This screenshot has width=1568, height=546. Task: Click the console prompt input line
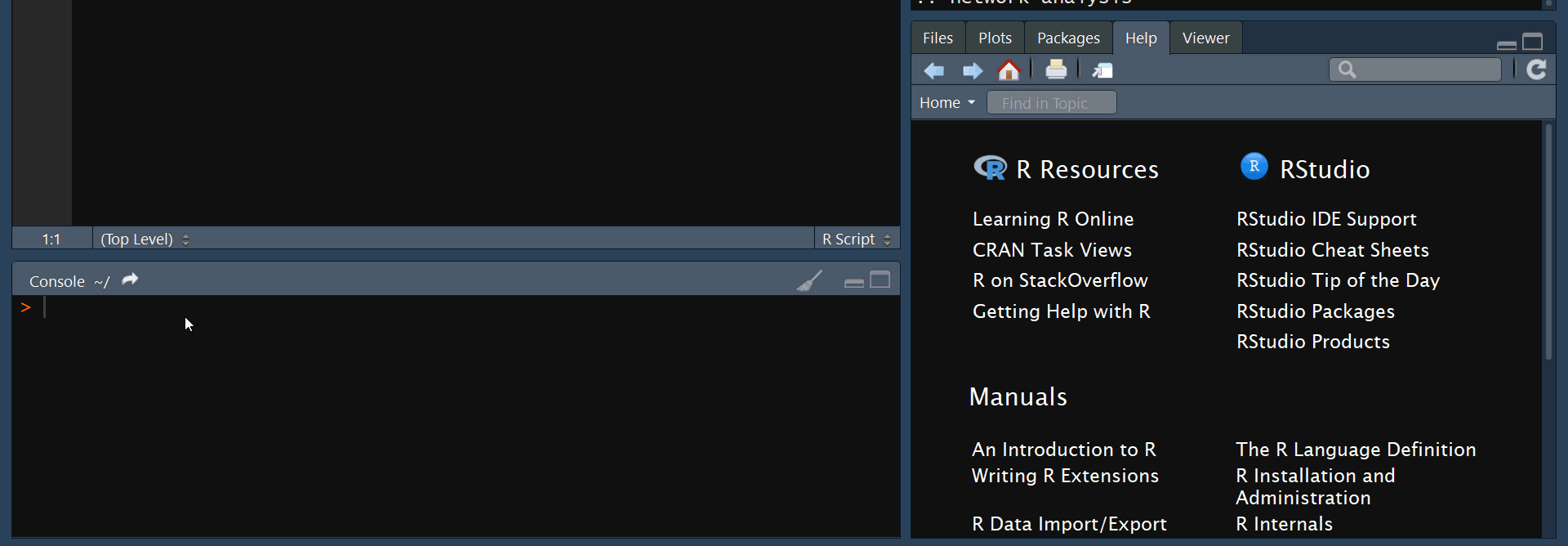pyautogui.click(x=457, y=307)
